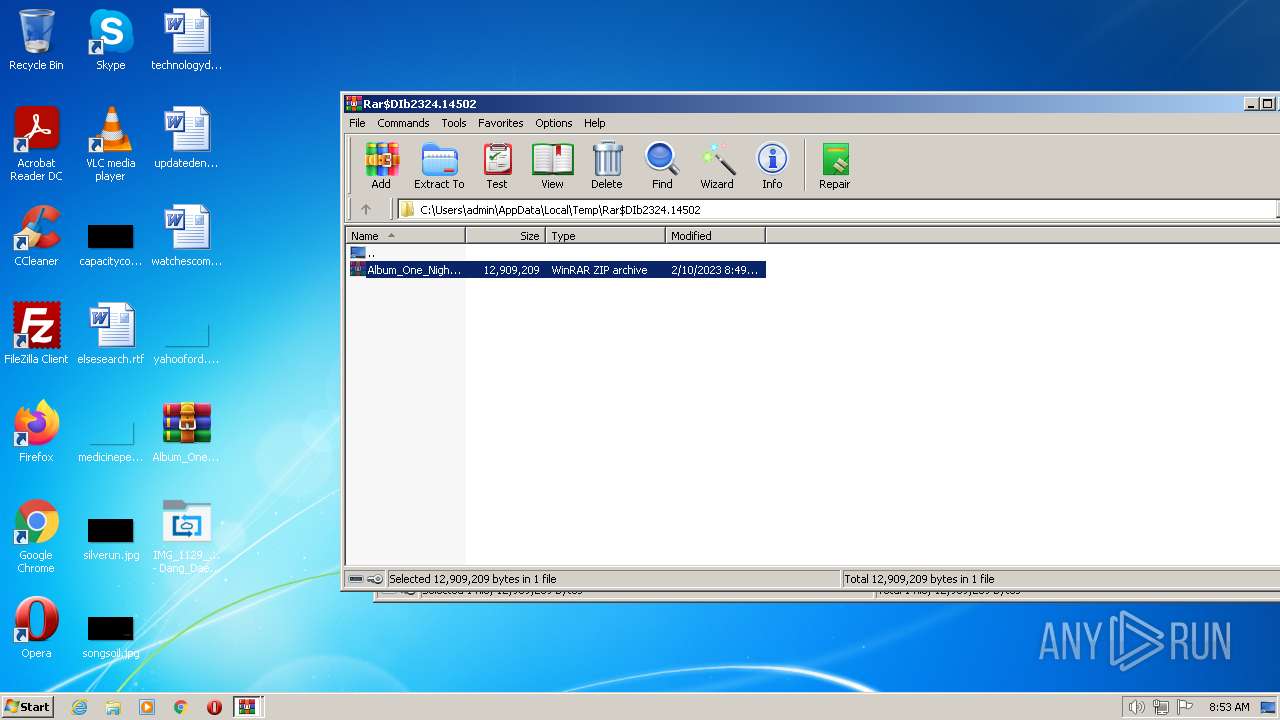Image resolution: width=1280 pixels, height=720 pixels.
Task: Click the archive path address field
Action: [x=837, y=210]
